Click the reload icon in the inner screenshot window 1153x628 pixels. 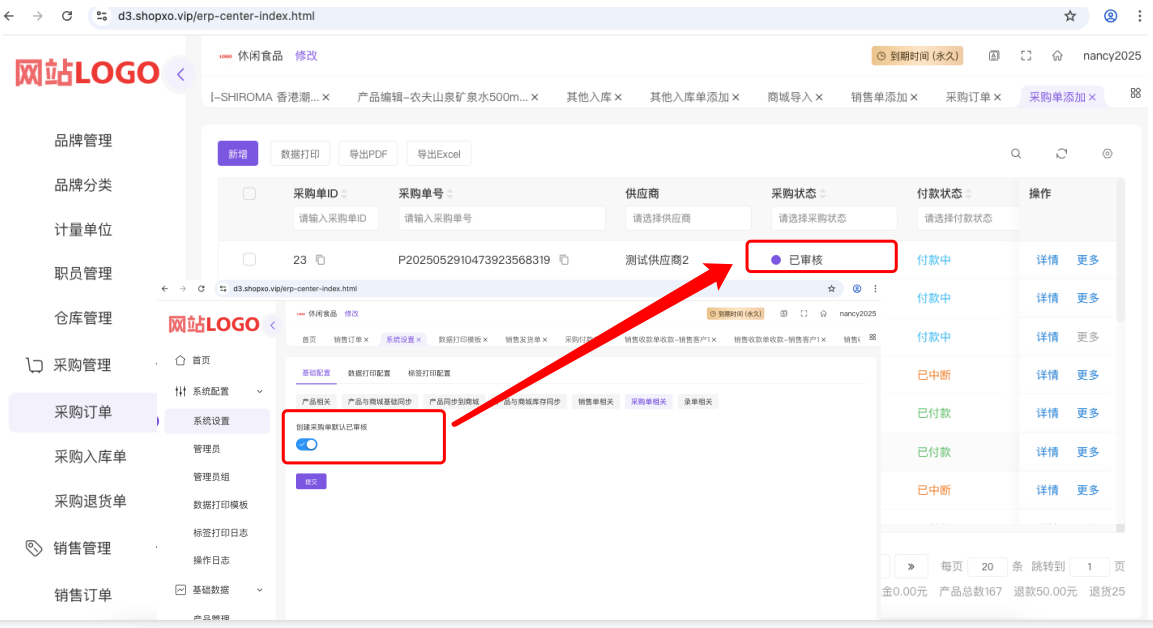tap(201, 289)
